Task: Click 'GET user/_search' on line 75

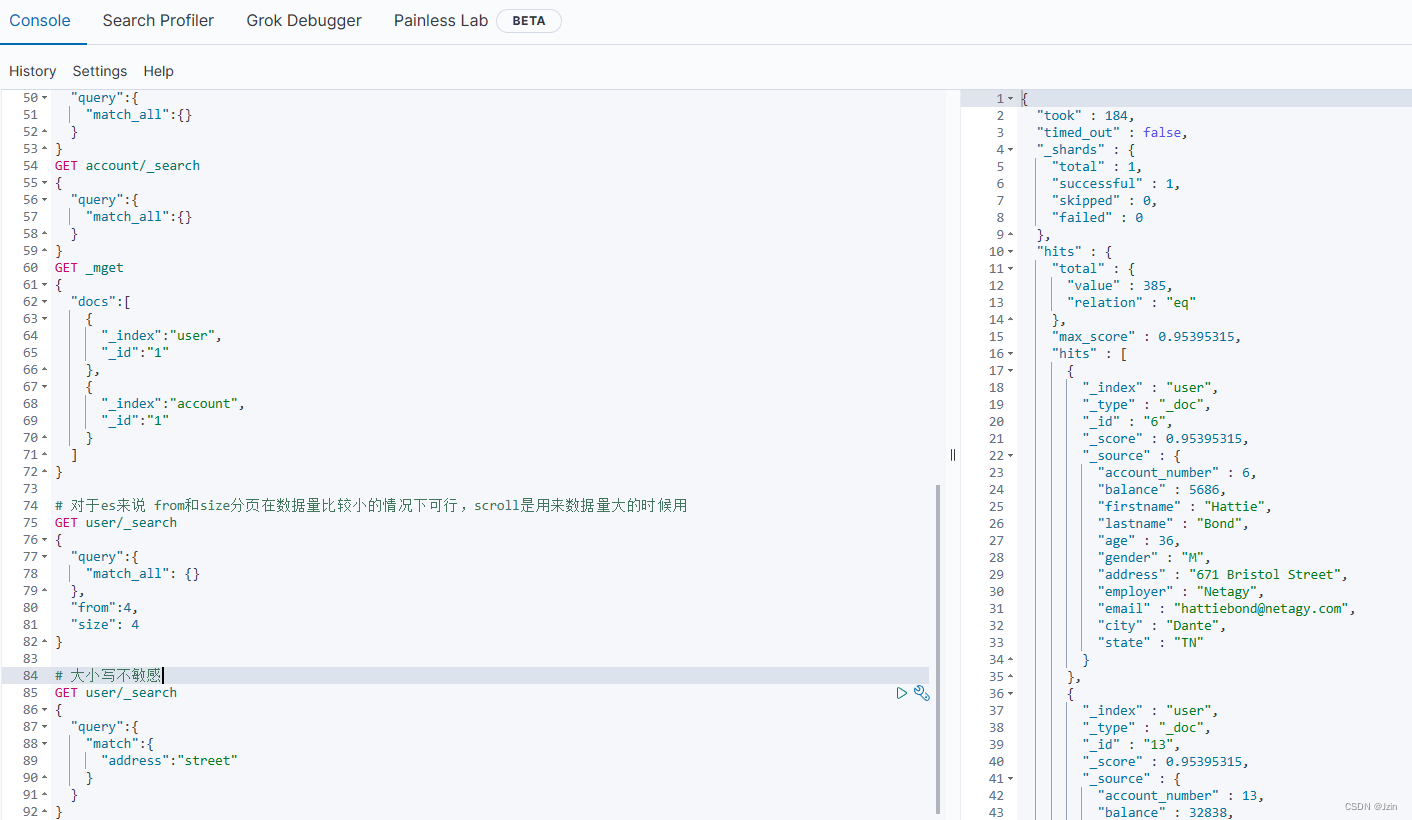Action: point(116,523)
